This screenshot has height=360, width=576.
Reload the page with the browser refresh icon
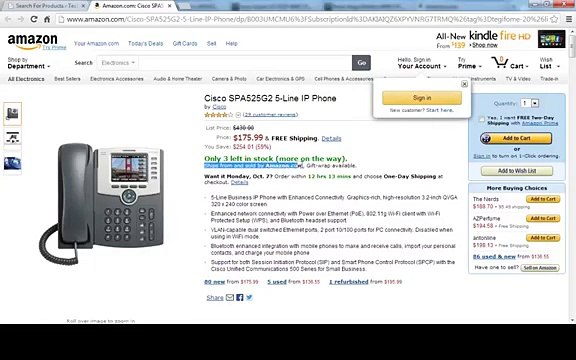coord(34,19)
